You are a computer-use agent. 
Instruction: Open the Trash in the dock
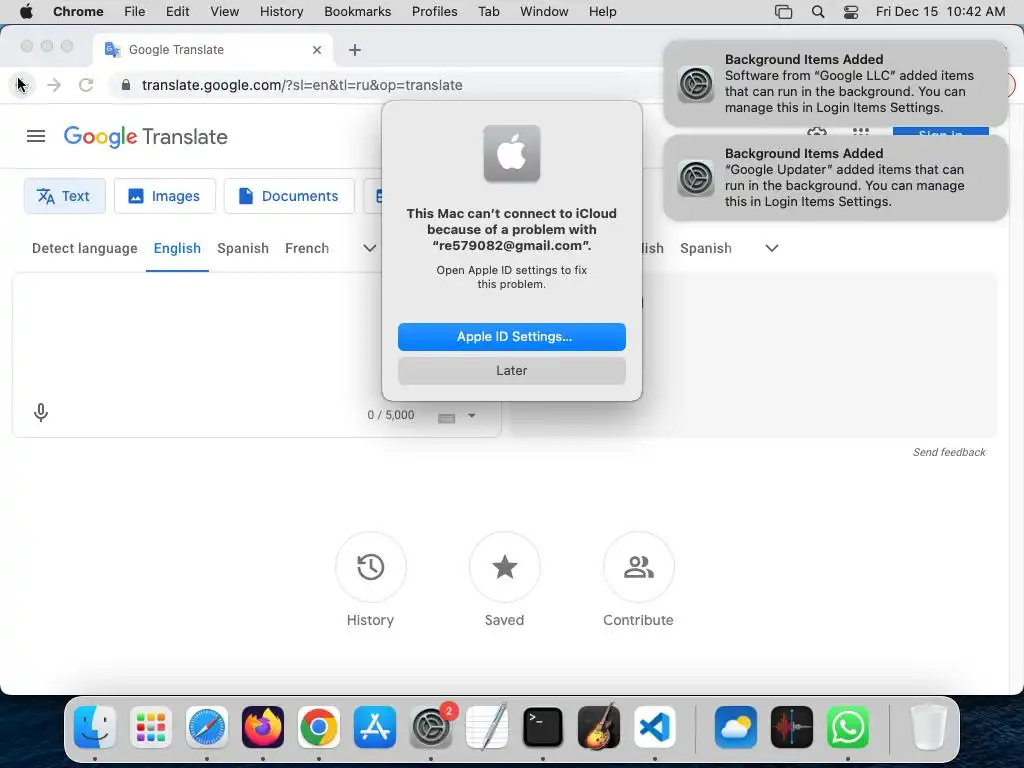pyautogui.click(x=928, y=727)
